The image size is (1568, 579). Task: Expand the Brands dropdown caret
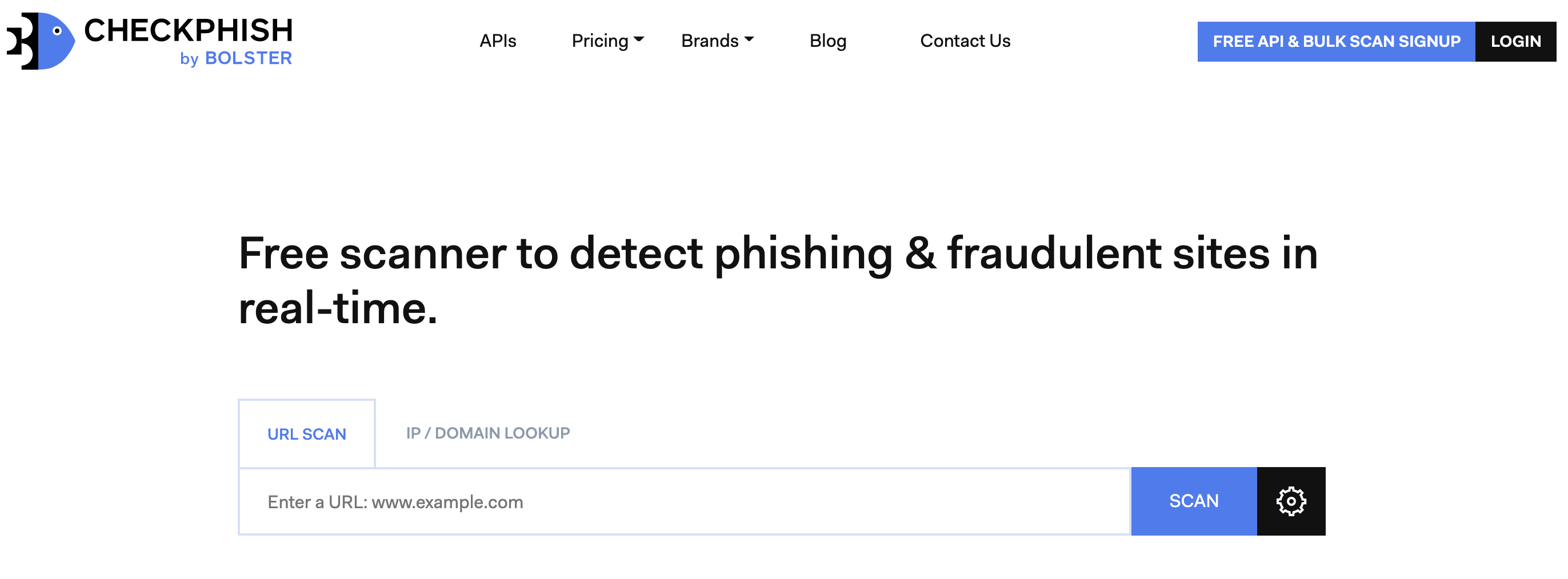749,39
